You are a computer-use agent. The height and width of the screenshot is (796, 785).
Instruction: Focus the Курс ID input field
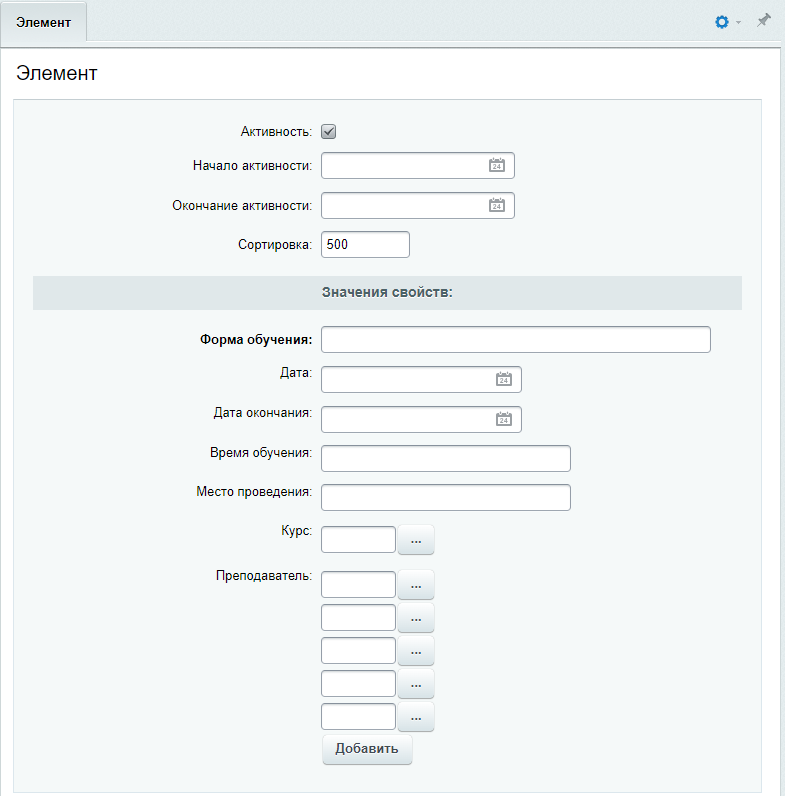tap(358, 540)
